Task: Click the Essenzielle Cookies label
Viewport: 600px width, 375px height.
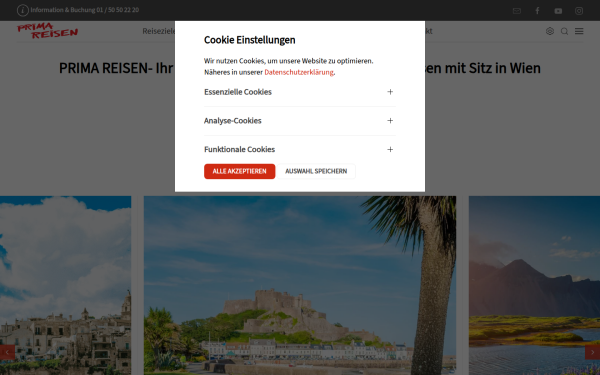Action: tap(238, 92)
